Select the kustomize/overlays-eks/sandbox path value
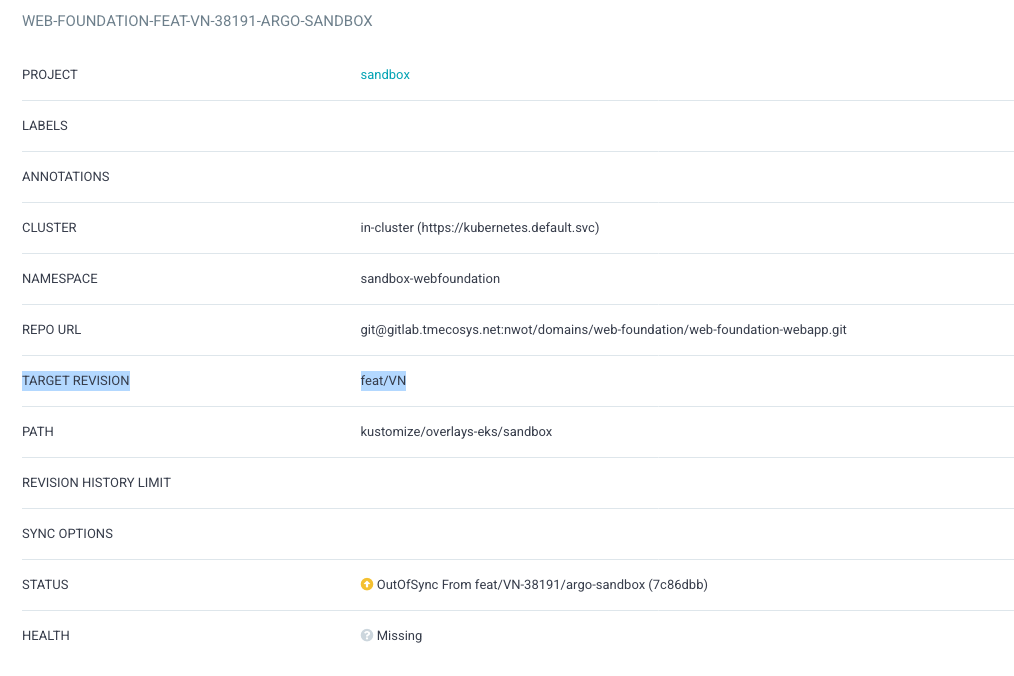The height and width of the screenshot is (676, 1014). pos(456,431)
